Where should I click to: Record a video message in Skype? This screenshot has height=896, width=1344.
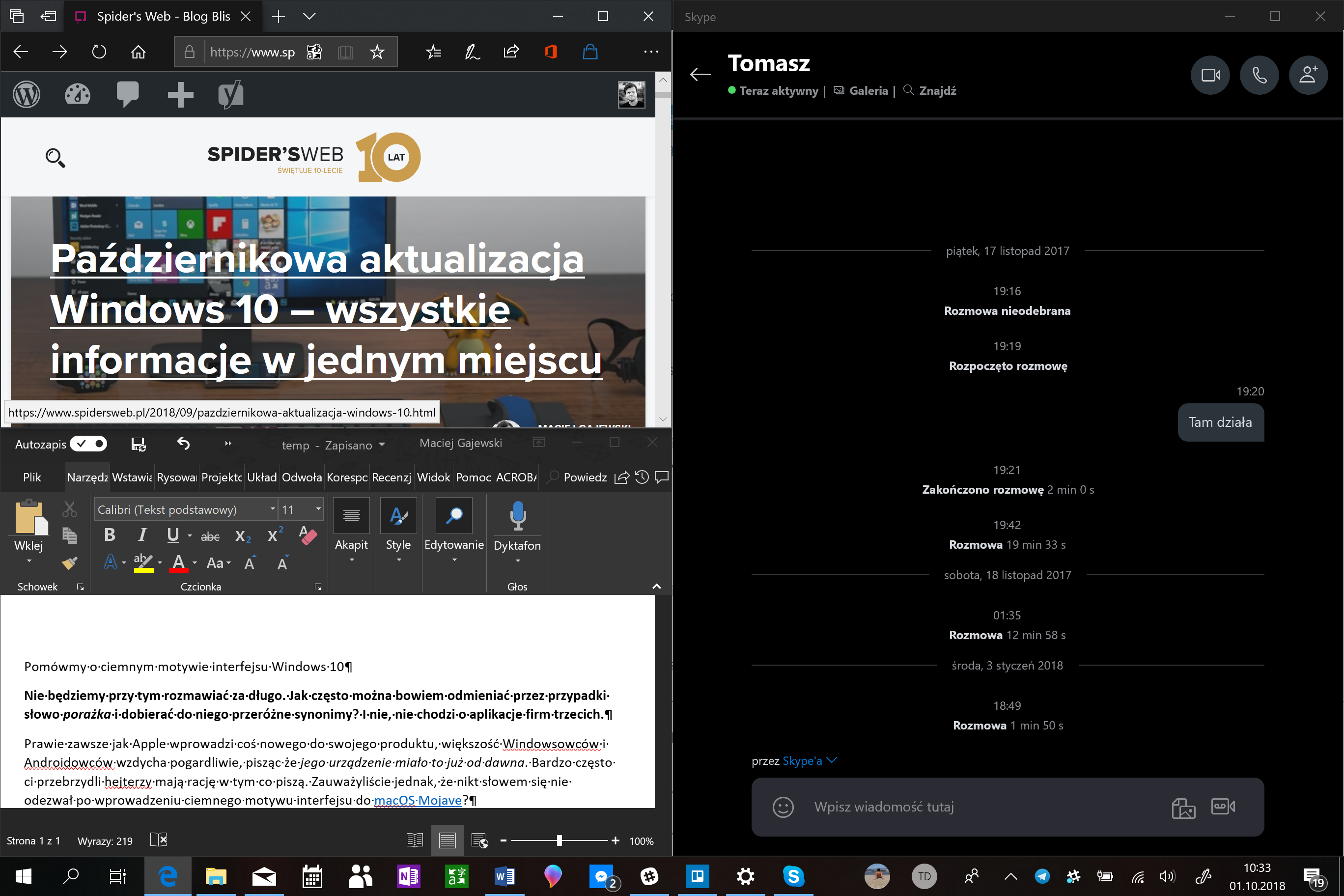[1223, 806]
